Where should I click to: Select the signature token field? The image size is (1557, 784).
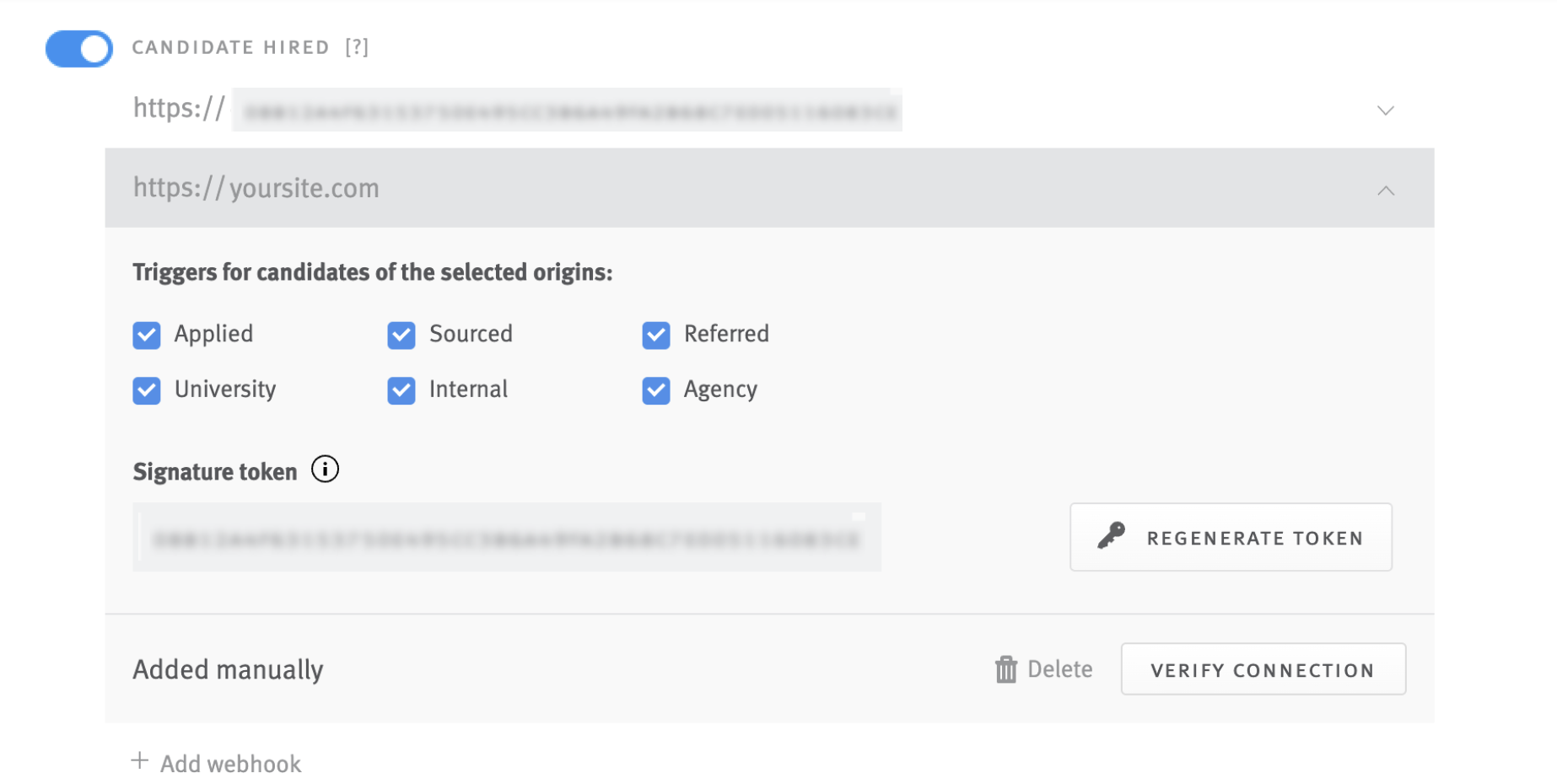click(x=506, y=537)
